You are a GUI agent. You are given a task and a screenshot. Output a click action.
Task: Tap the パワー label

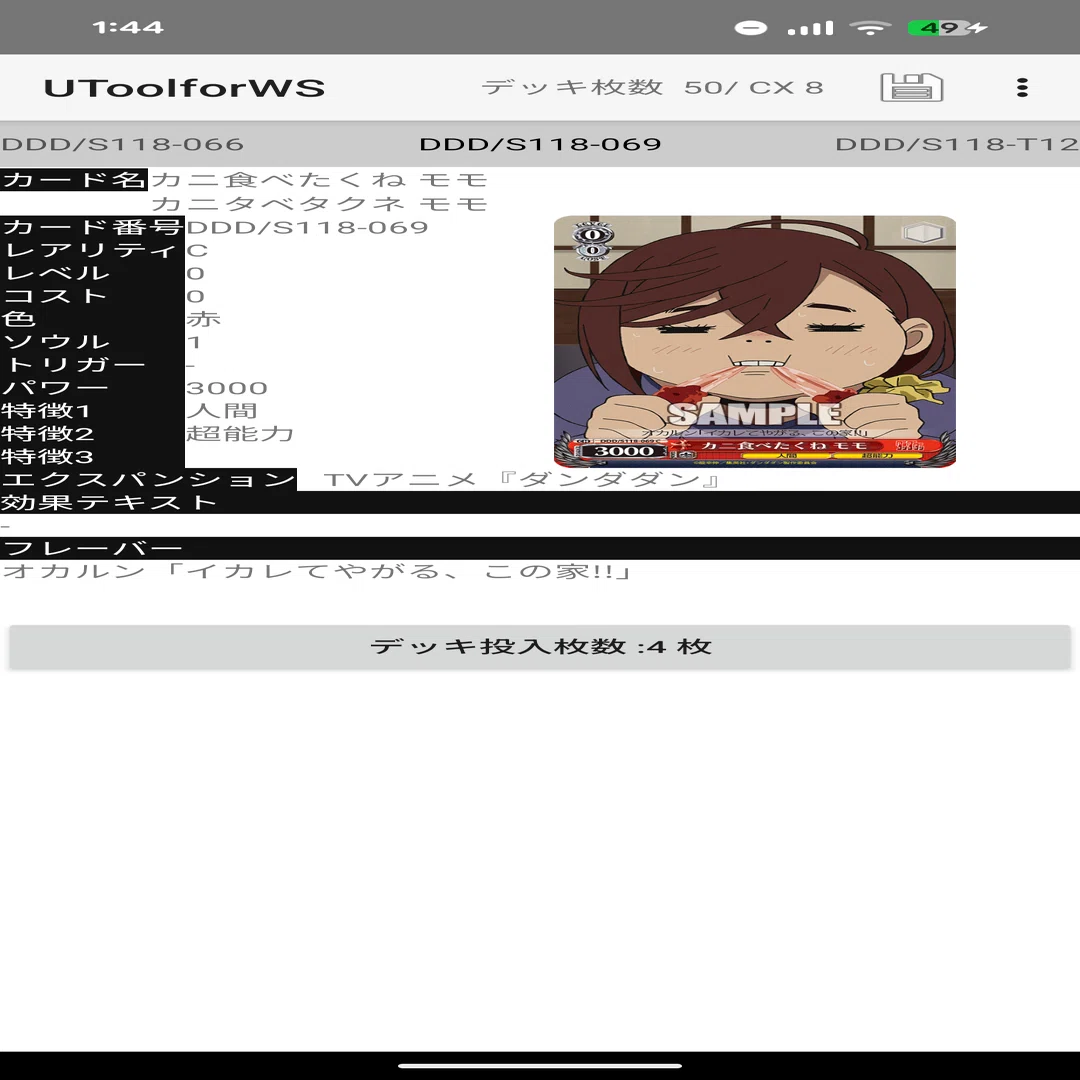coord(92,388)
